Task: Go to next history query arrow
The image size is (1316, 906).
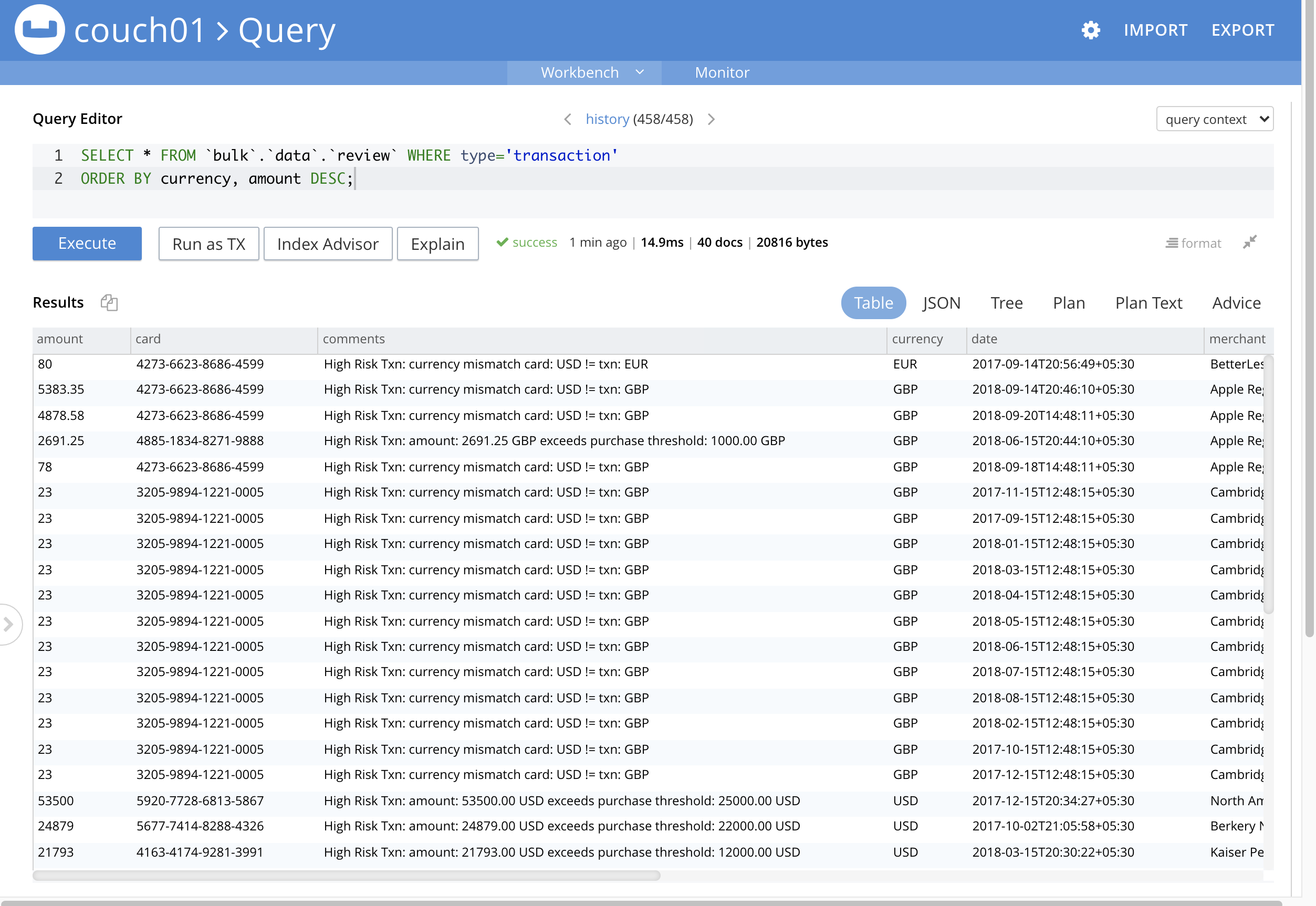Action: tap(711, 119)
